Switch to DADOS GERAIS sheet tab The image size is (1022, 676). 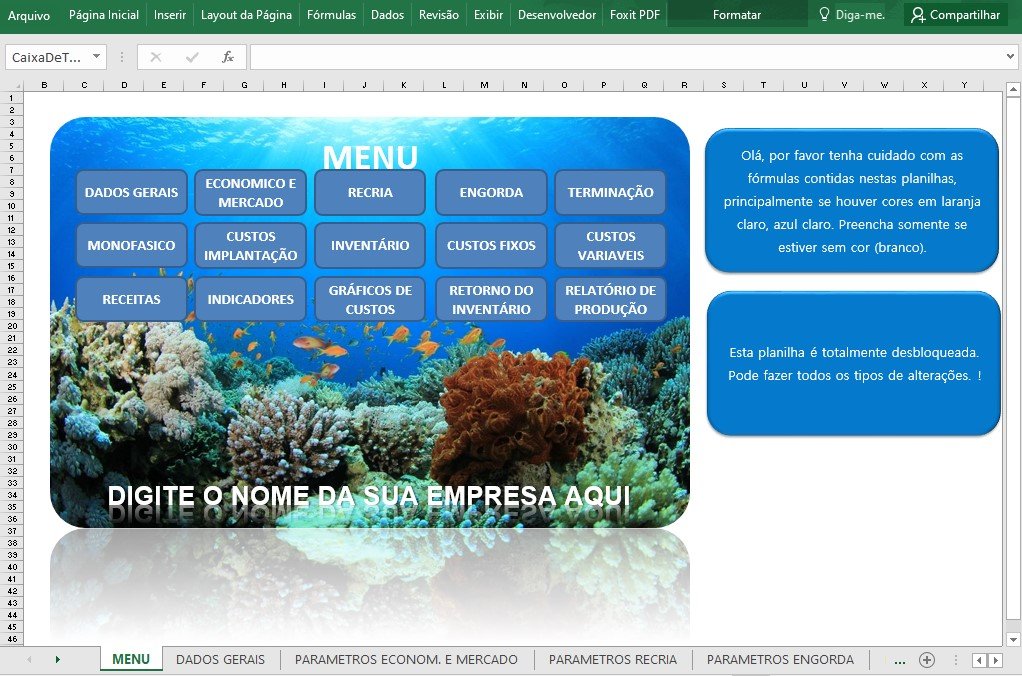[x=220, y=660]
